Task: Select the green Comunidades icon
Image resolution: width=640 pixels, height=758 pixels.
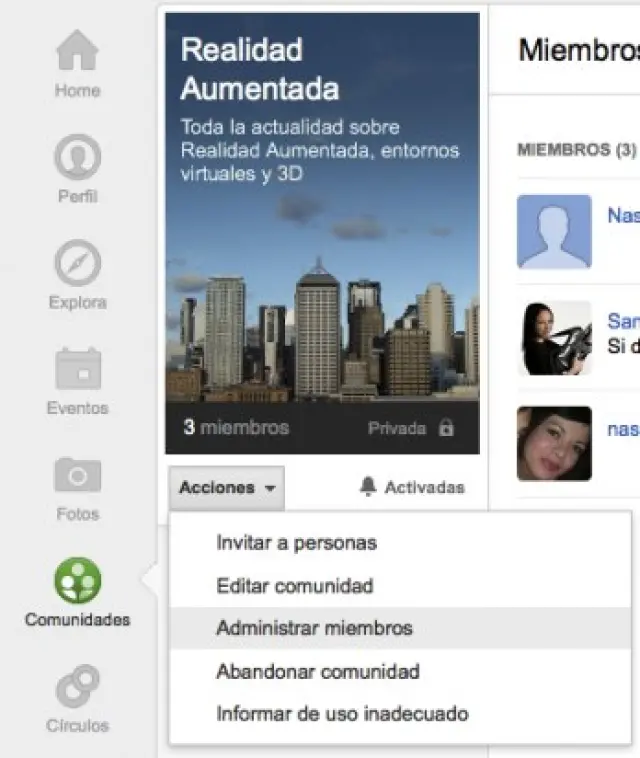Action: (x=77, y=581)
